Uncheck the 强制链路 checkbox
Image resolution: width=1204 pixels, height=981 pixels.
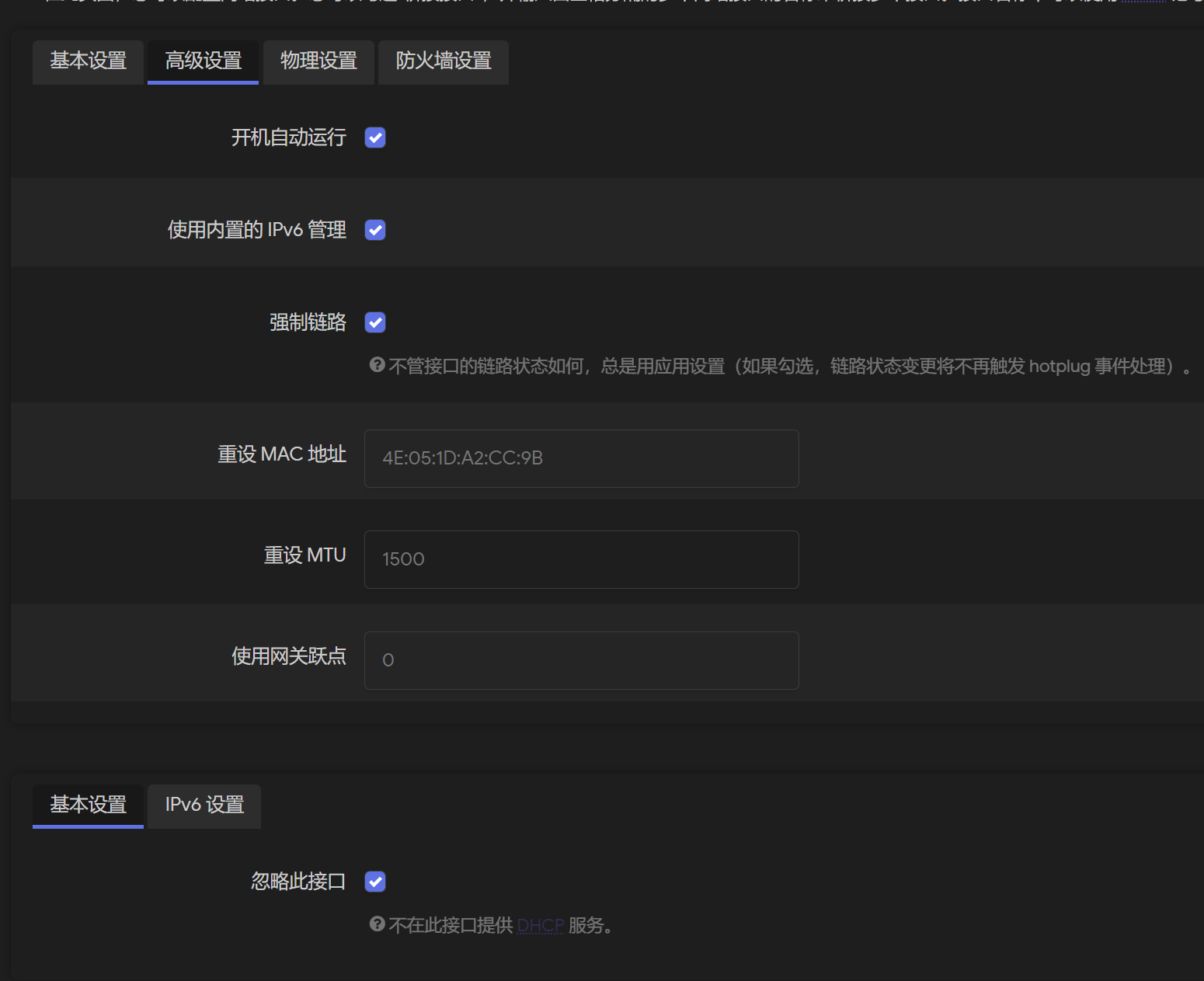[x=375, y=322]
